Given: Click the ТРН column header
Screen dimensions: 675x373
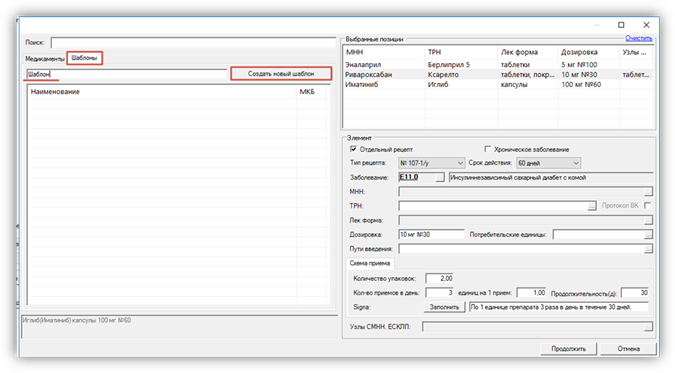Looking at the screenshot, I should pyautogui.click(x=461, y=52).
